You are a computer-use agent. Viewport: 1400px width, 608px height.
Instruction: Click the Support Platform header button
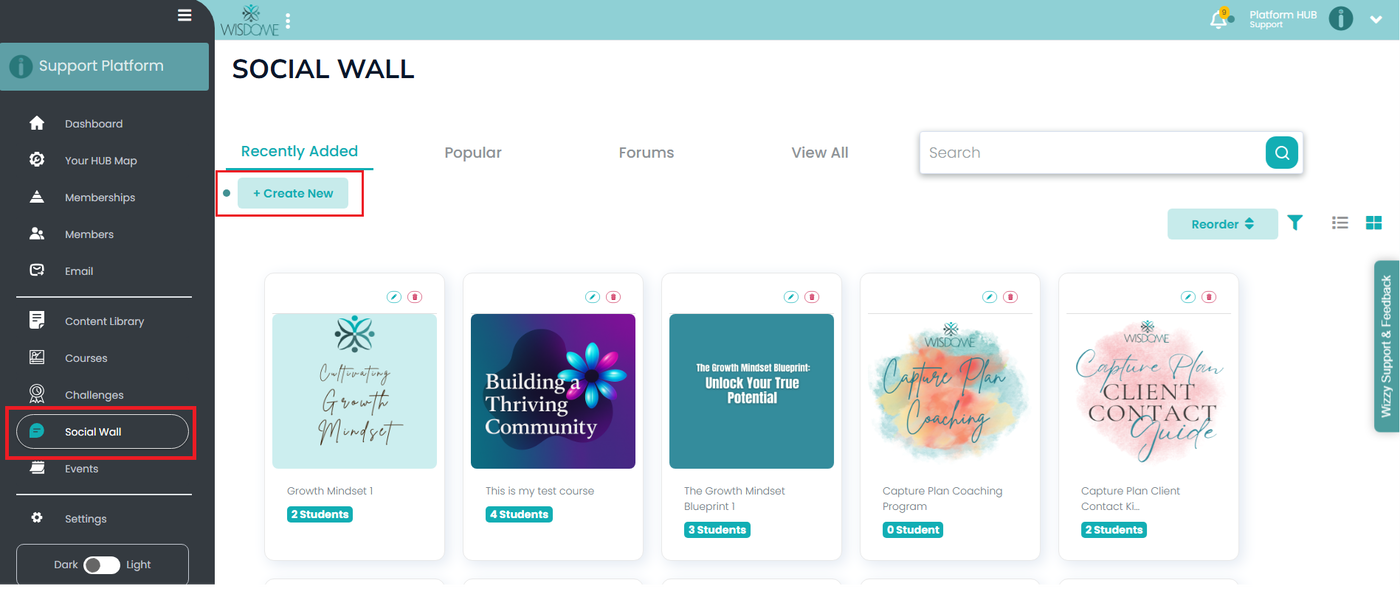(104, 66)
